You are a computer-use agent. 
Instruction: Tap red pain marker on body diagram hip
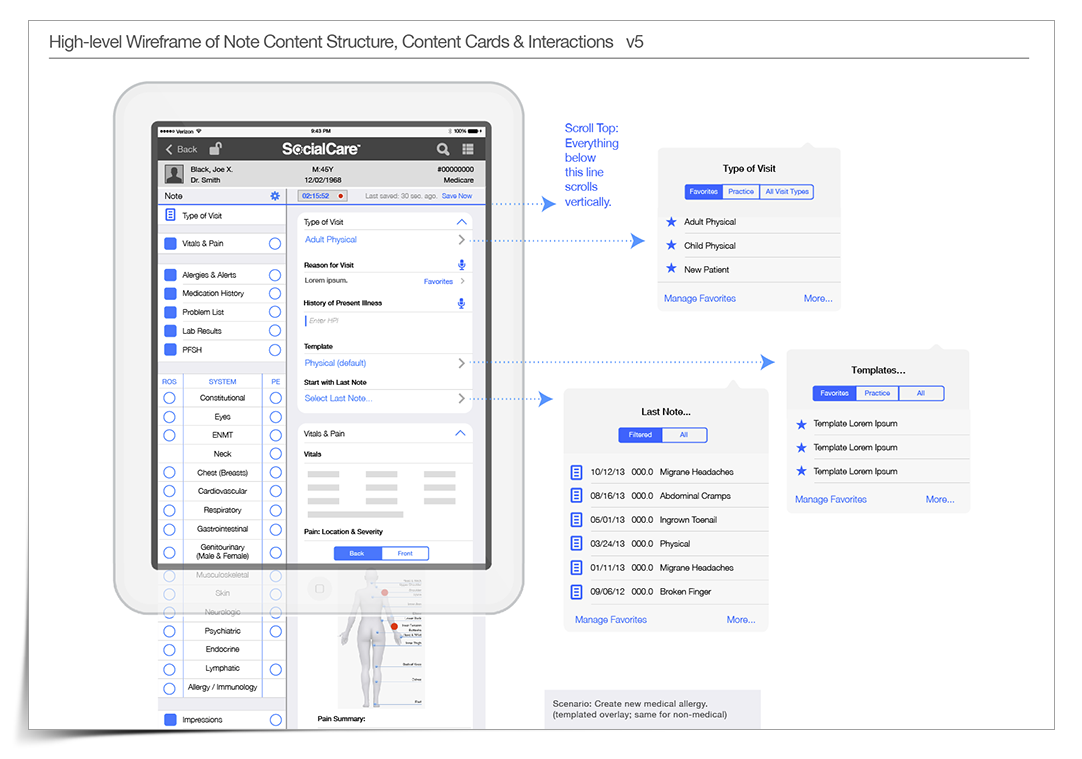coord(394,627)
